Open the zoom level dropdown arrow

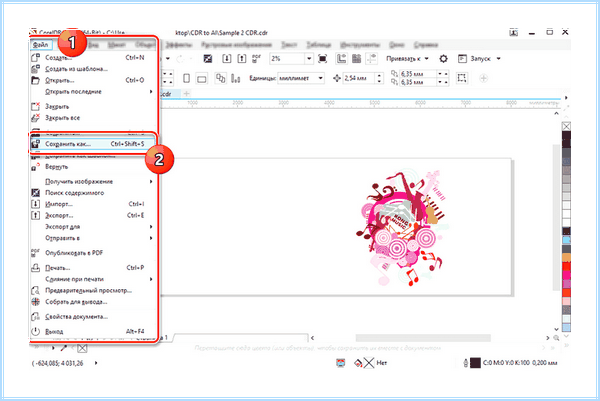(309, 59)
